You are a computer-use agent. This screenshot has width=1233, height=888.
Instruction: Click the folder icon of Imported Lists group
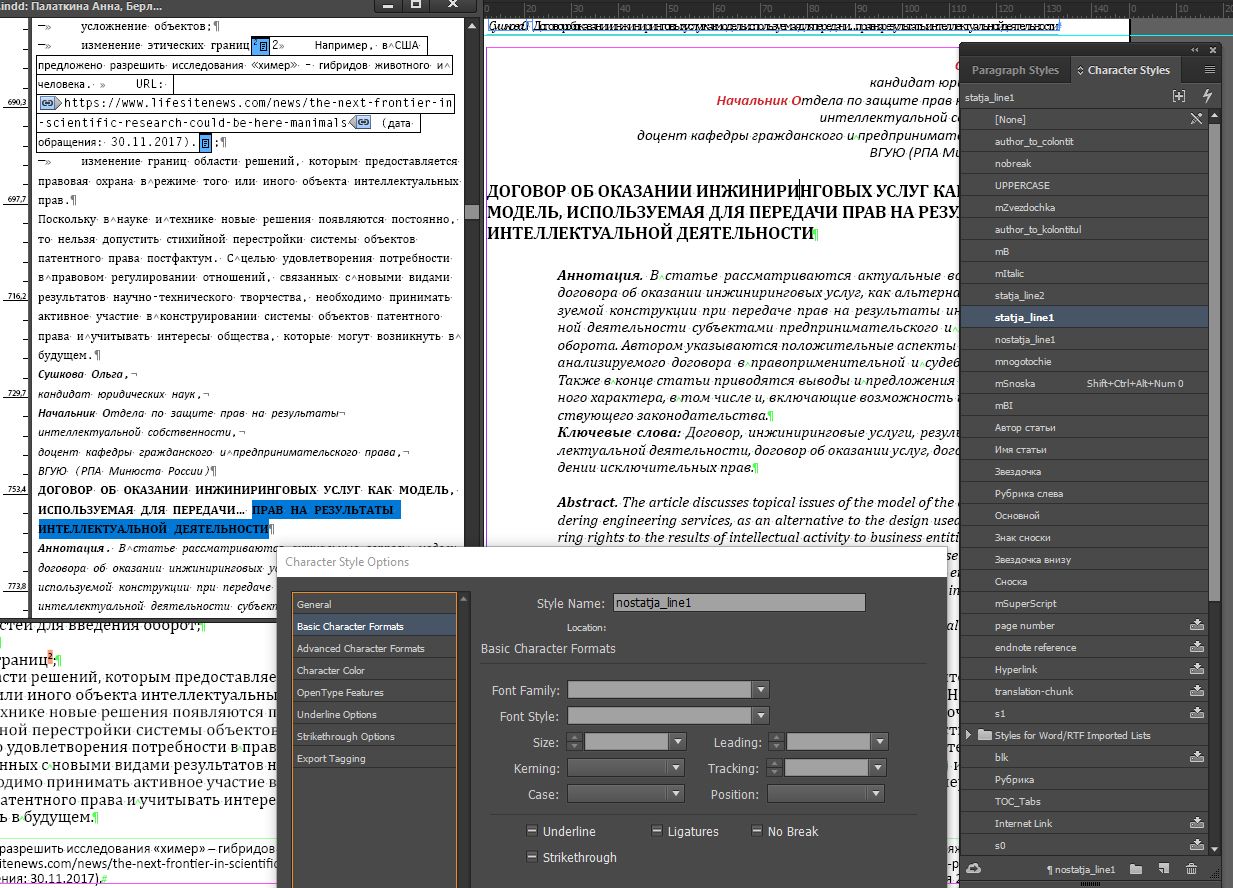pyautogui.click(x=984, y=735)
